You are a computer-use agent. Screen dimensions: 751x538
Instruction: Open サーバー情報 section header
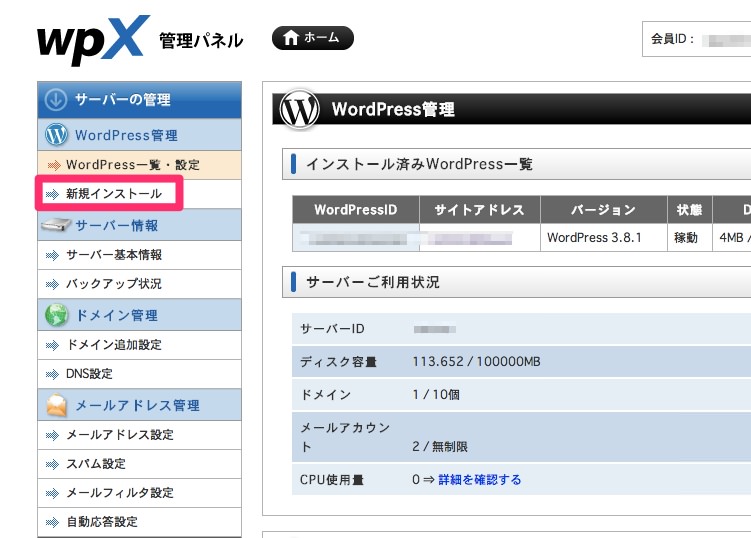click(139, 225)
